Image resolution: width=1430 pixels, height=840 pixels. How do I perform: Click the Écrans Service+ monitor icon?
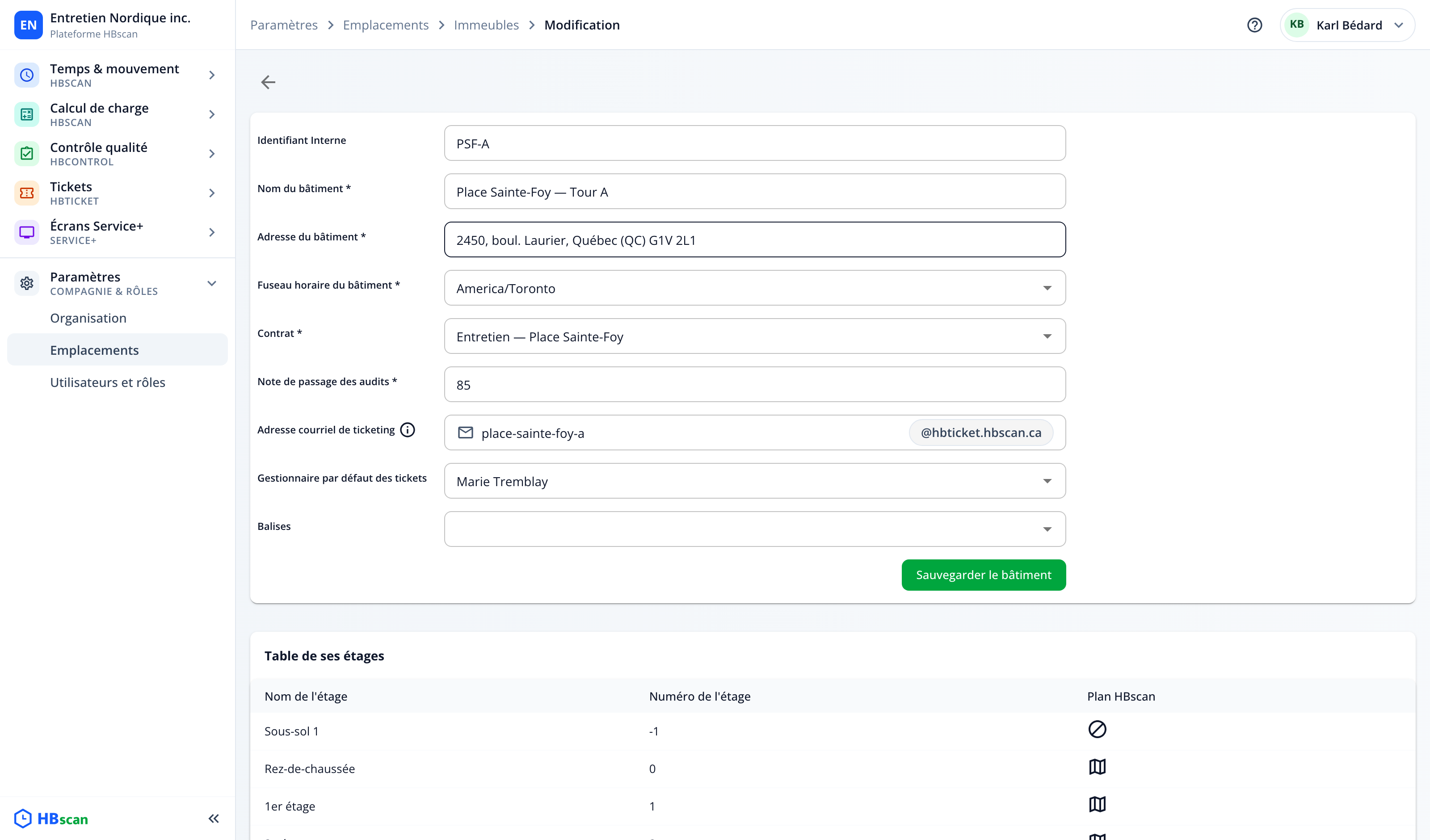[x=27, y=232]
